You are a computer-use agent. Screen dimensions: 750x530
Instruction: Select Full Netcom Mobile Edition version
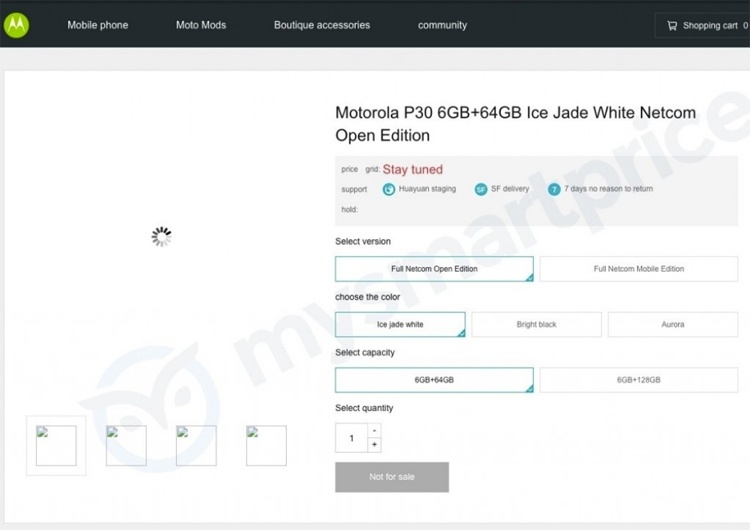[x=639, y=269]
